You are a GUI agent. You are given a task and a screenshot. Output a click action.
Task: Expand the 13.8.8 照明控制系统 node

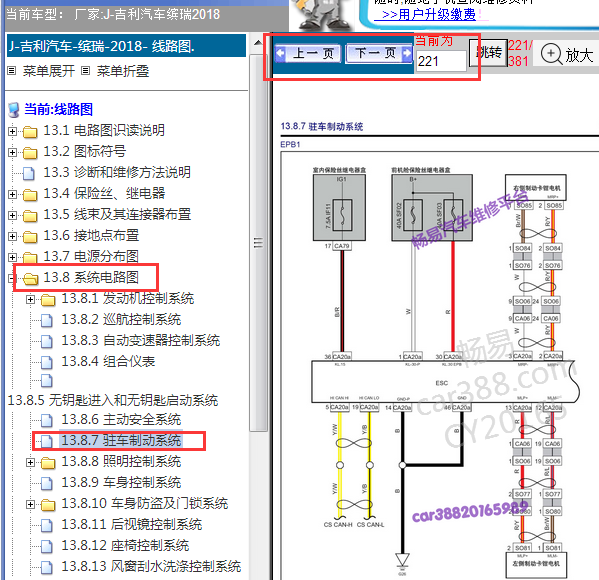click(31, 462)
